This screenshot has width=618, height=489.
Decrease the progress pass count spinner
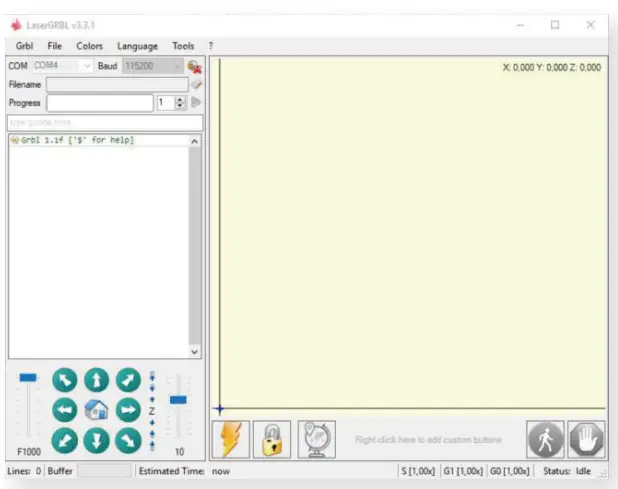(x=180, y=106)
